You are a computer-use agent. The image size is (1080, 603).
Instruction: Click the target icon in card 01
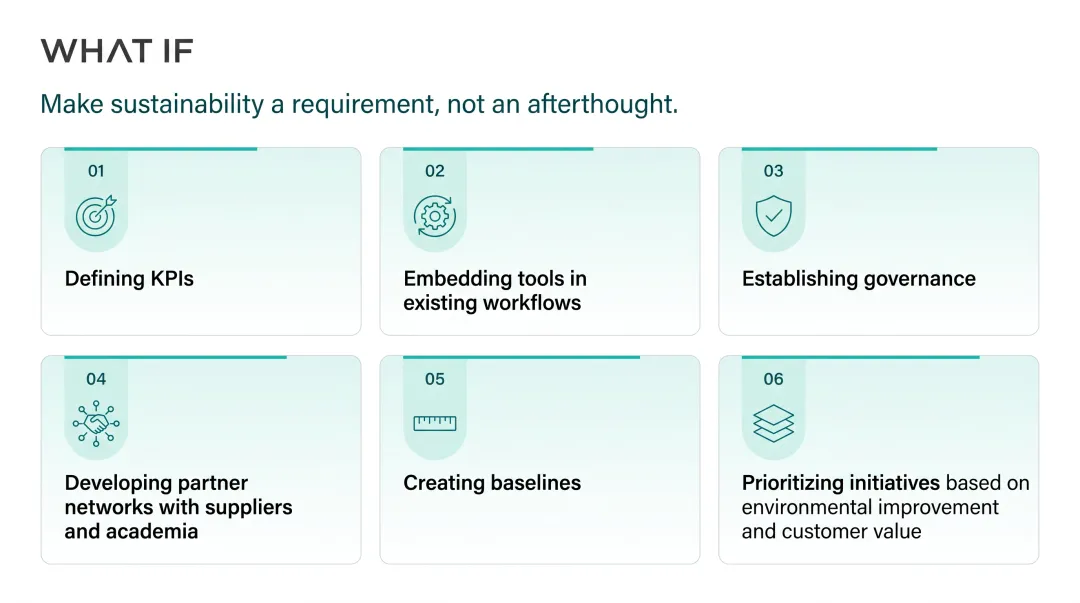pos(96,216)
